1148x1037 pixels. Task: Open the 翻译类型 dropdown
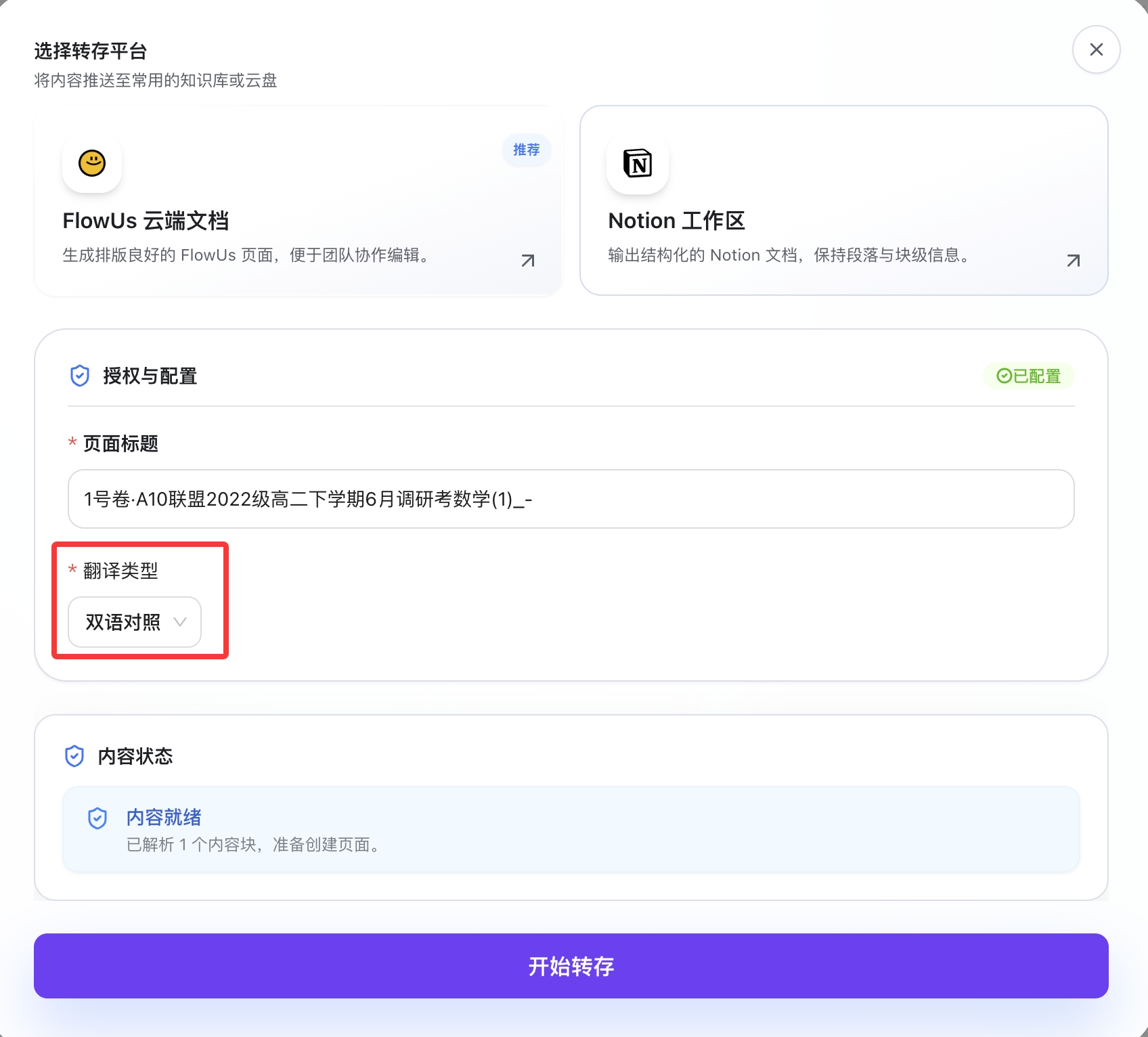click(x=133, y=622)
